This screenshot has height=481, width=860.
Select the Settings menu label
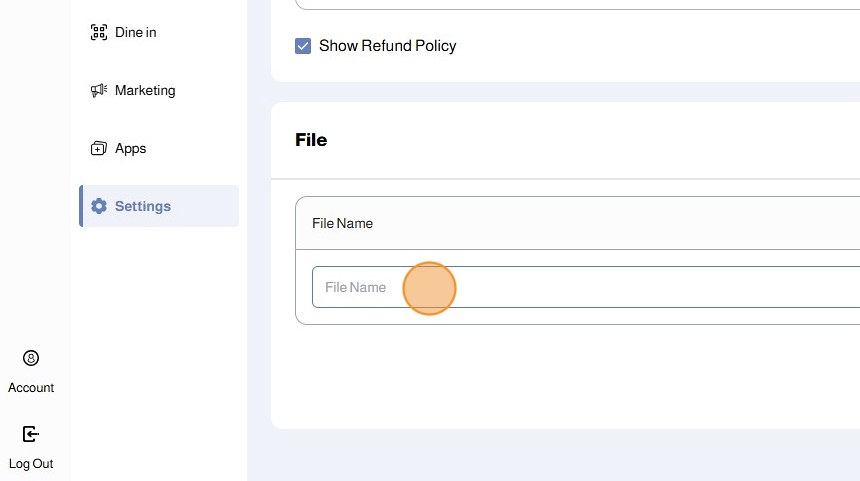tap(143, 206)
